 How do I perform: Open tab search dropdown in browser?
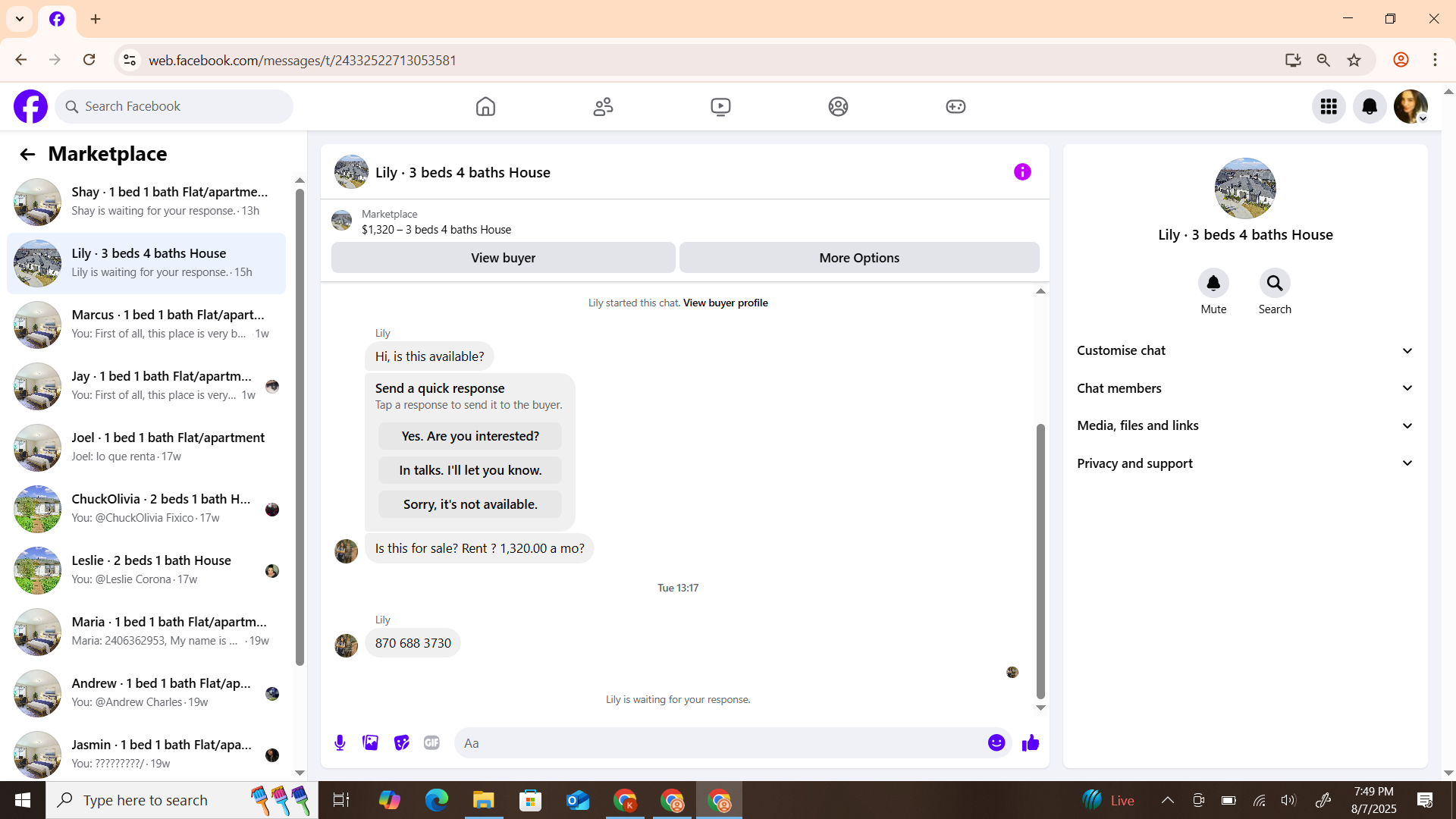(x=20, y=19)
